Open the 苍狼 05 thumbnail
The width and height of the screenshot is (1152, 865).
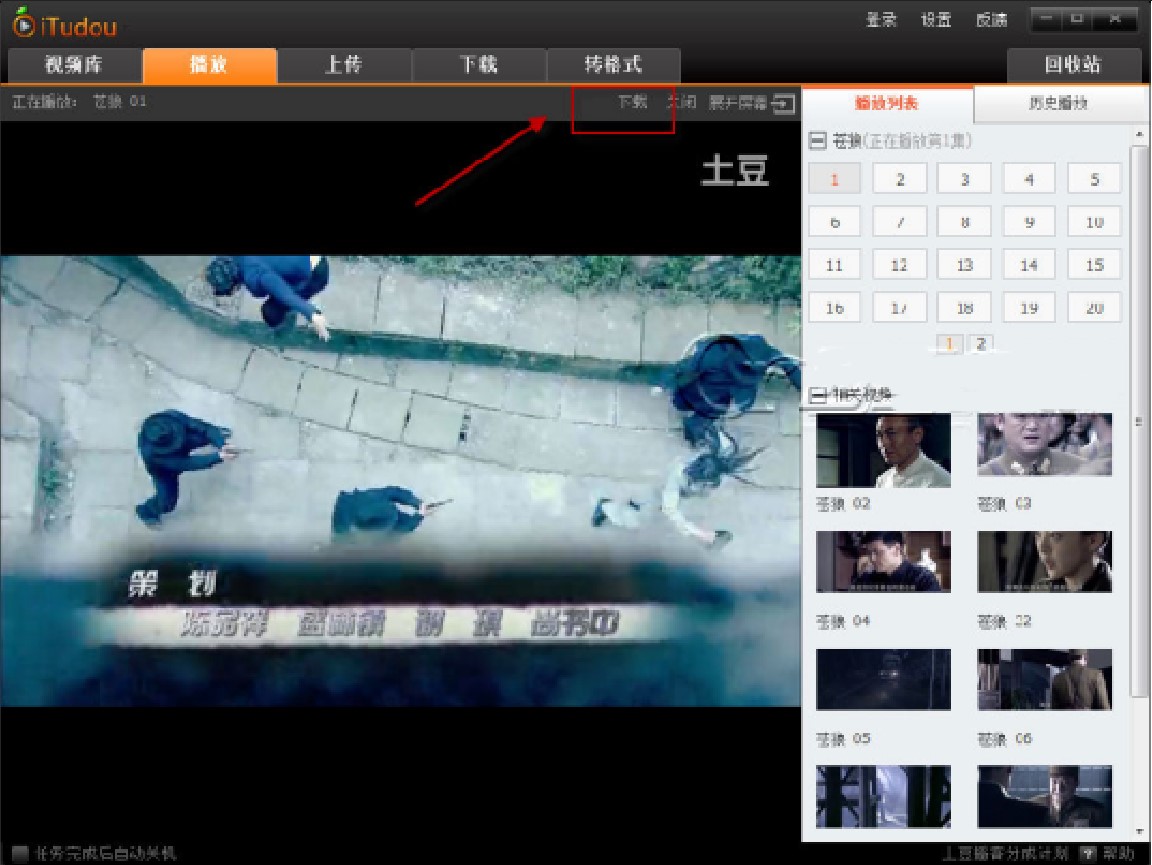coord(883,679)
